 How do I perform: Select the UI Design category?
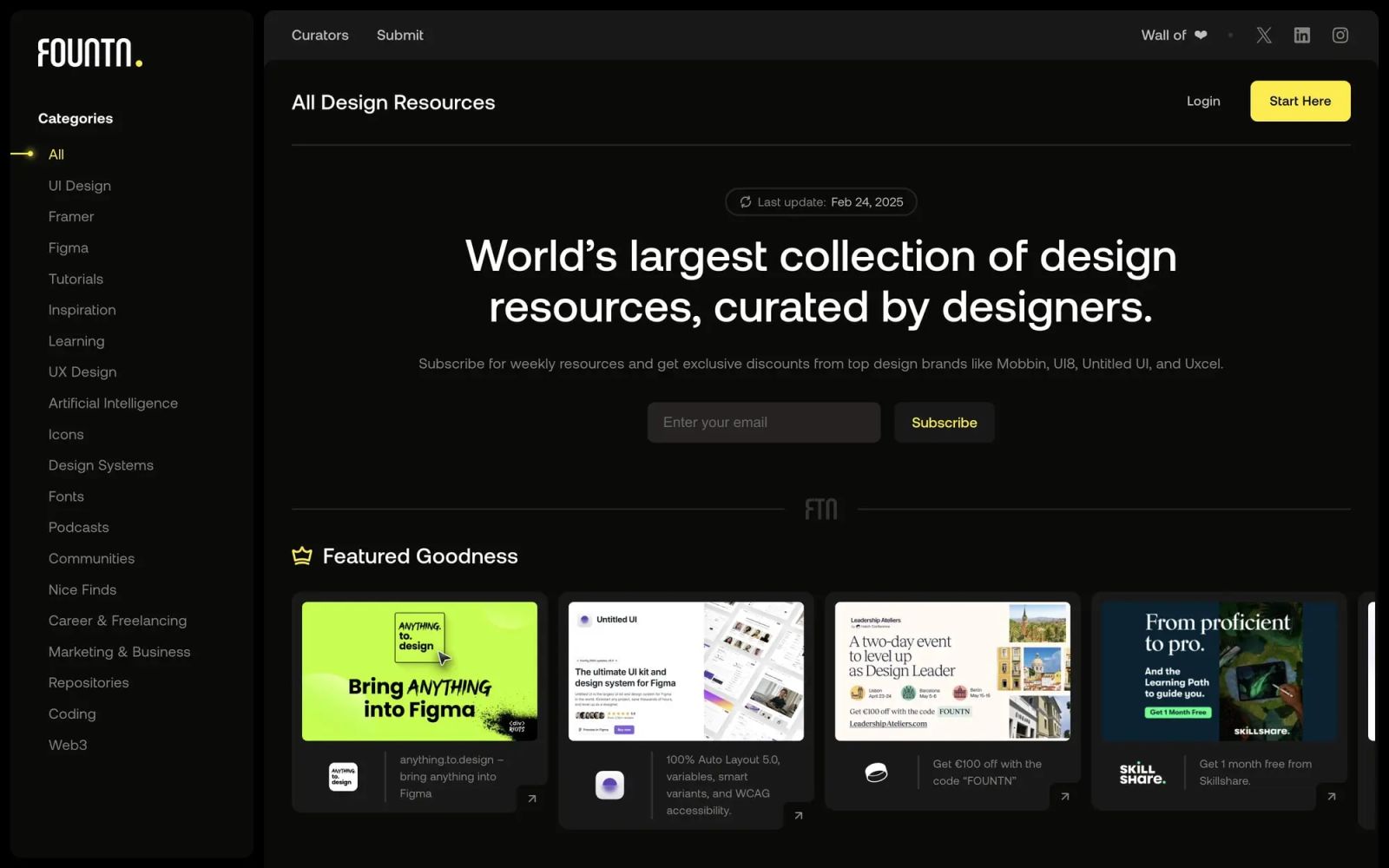[80, 186]
